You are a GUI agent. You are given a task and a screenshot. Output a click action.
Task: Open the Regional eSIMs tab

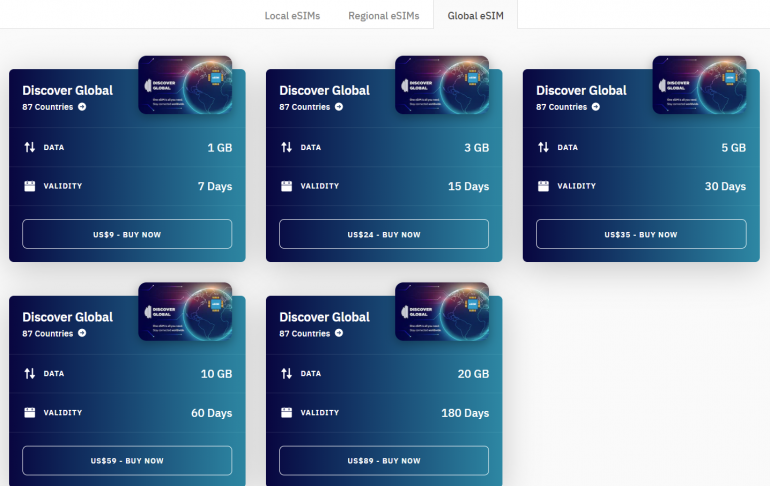(384, 16)
